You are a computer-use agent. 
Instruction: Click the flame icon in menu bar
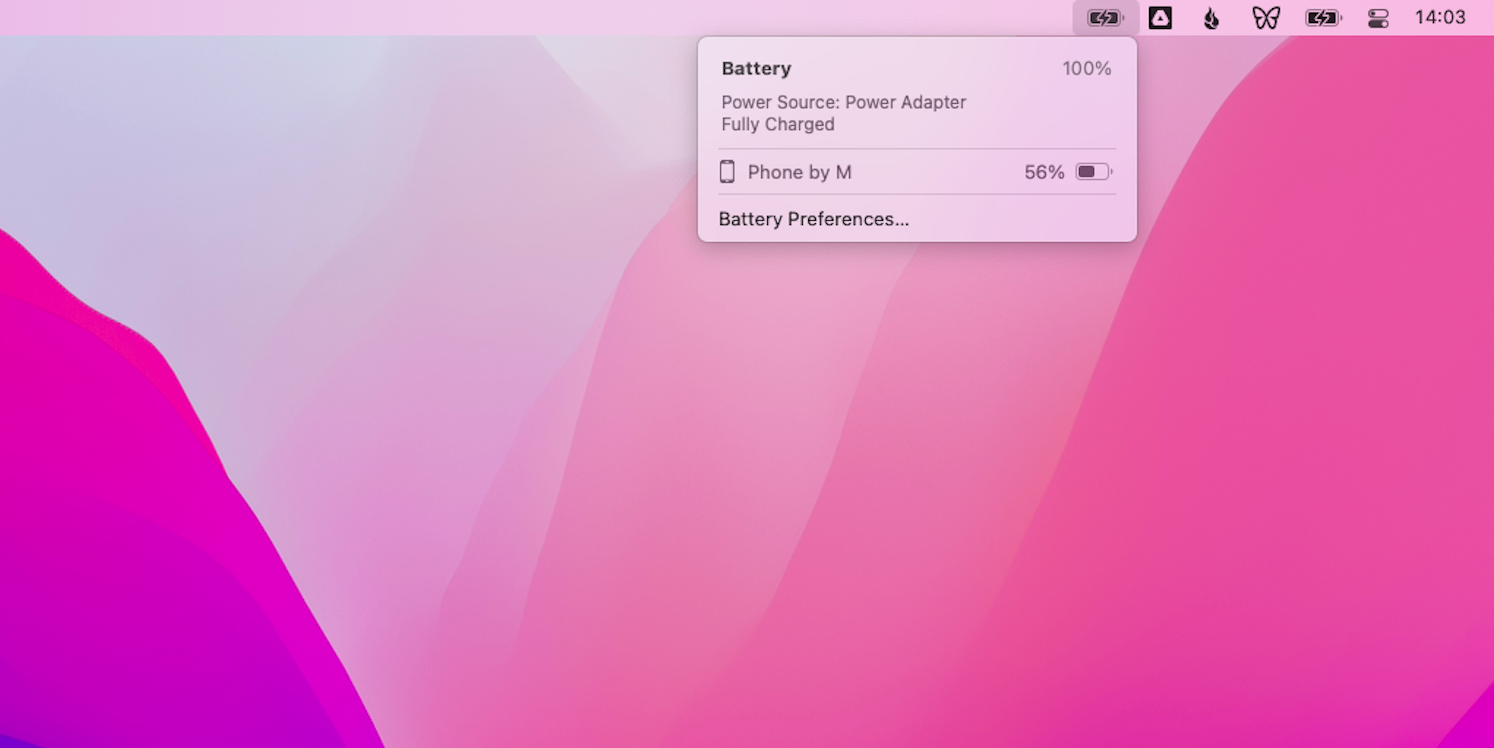click(x=1212, y=18)
